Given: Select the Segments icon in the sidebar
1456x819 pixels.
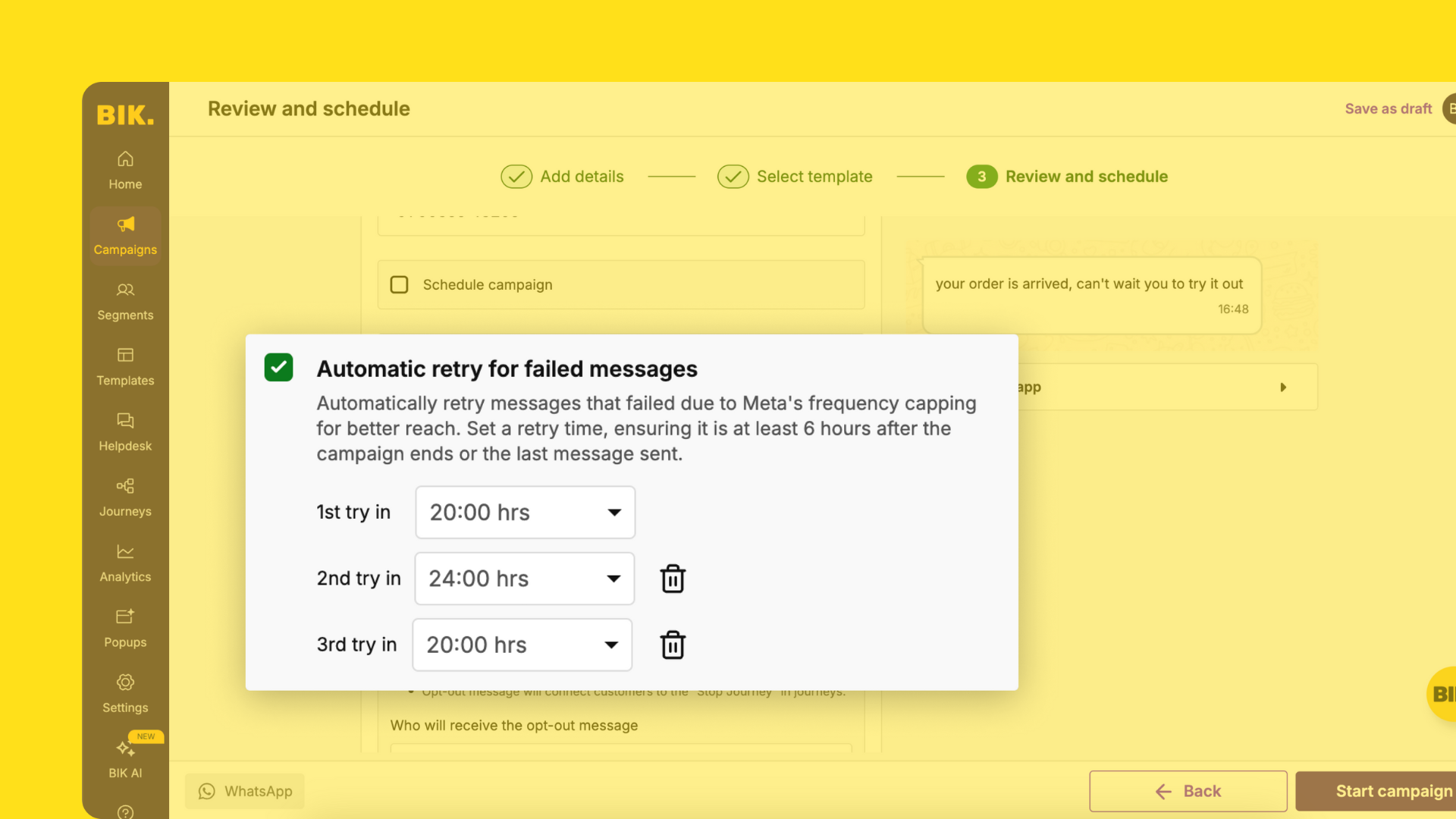Looking at the screenshot, I should click(124, 301).
